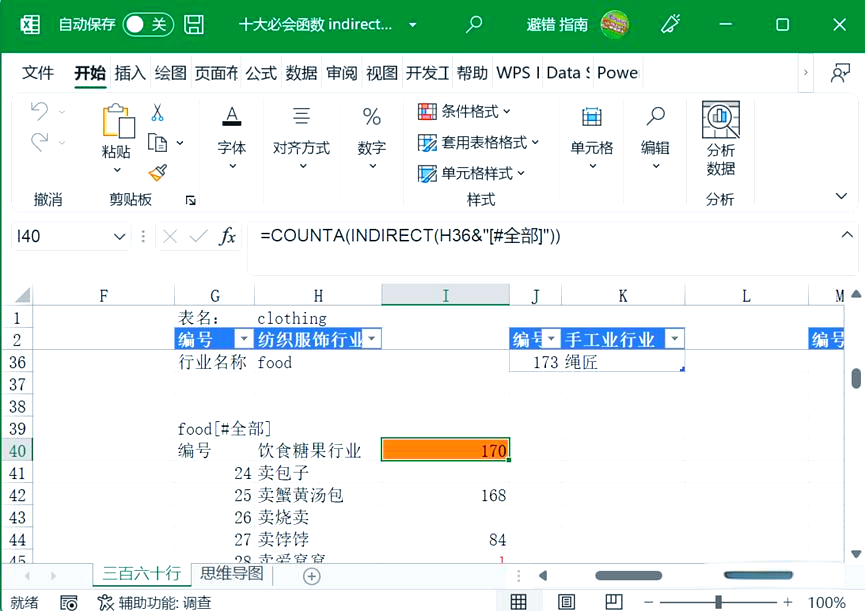Open the 手工业行业 filter dropdown
Viewport: 865px width, 611px height.
(x=674, y=339)
